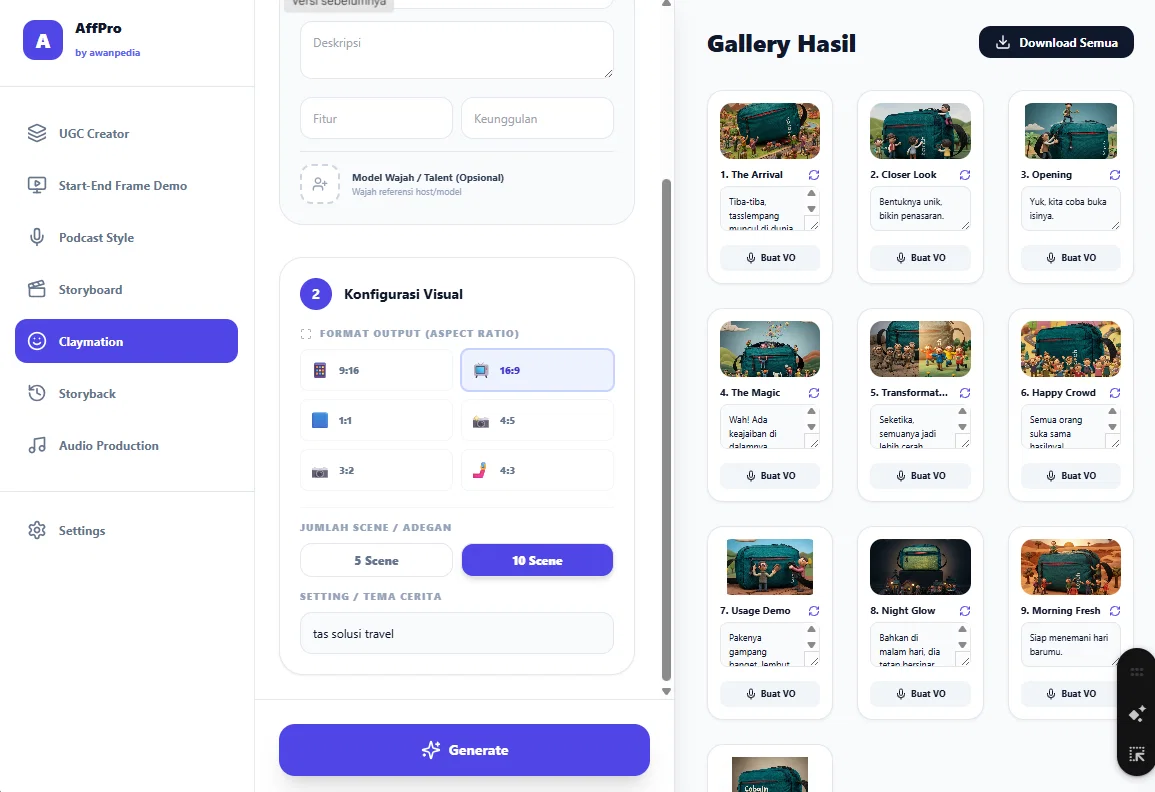Click down arrow in "7. Usage Demo" textbox
Image resolution: width=1155 pixels, height=792 pixels.
(811, 645)
